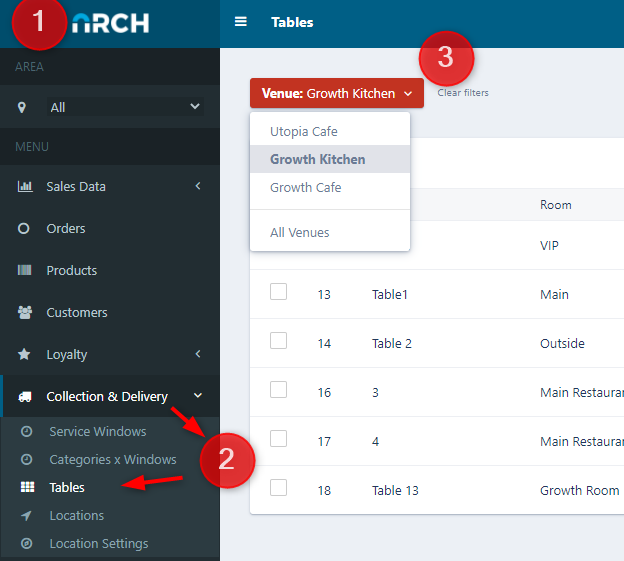Select the checkbox for Table 2 row
The image size is (624, 561).
pyautogui.click(x=278, y=341)
